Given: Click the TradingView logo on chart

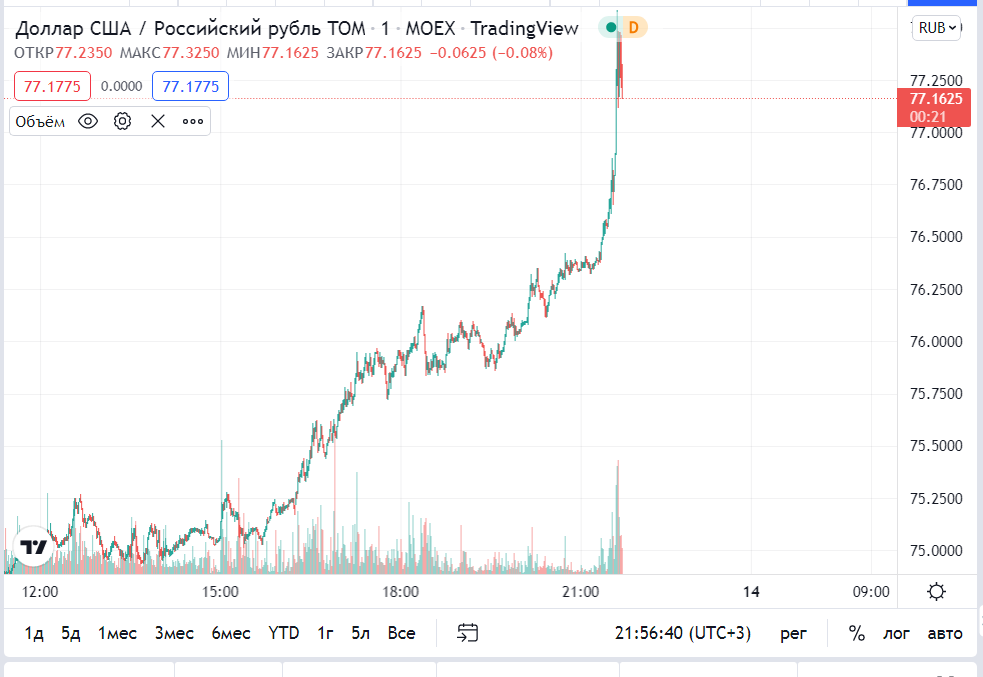Looking at the screenshot, I should (x=33, y=547).
